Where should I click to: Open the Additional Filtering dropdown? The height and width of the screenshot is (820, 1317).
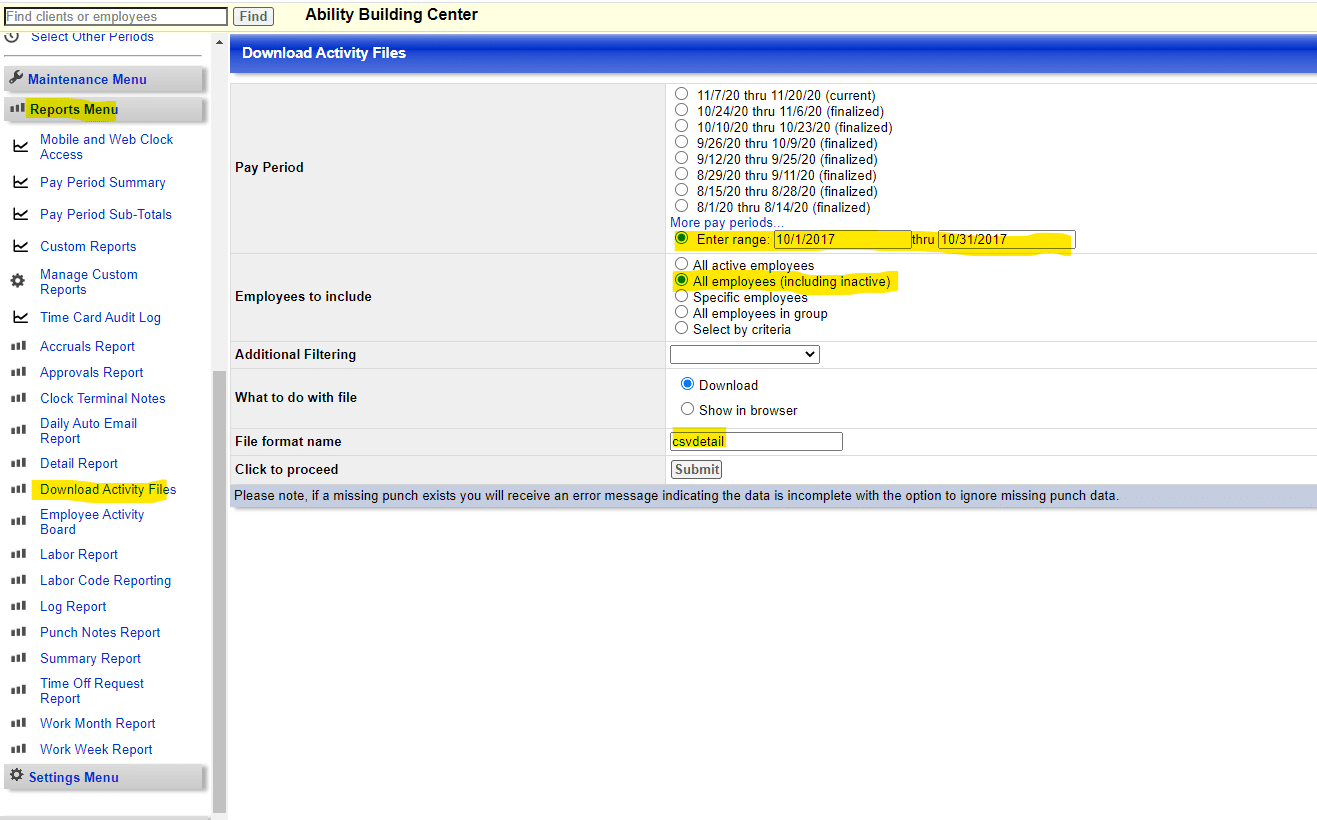click(745, 354)
